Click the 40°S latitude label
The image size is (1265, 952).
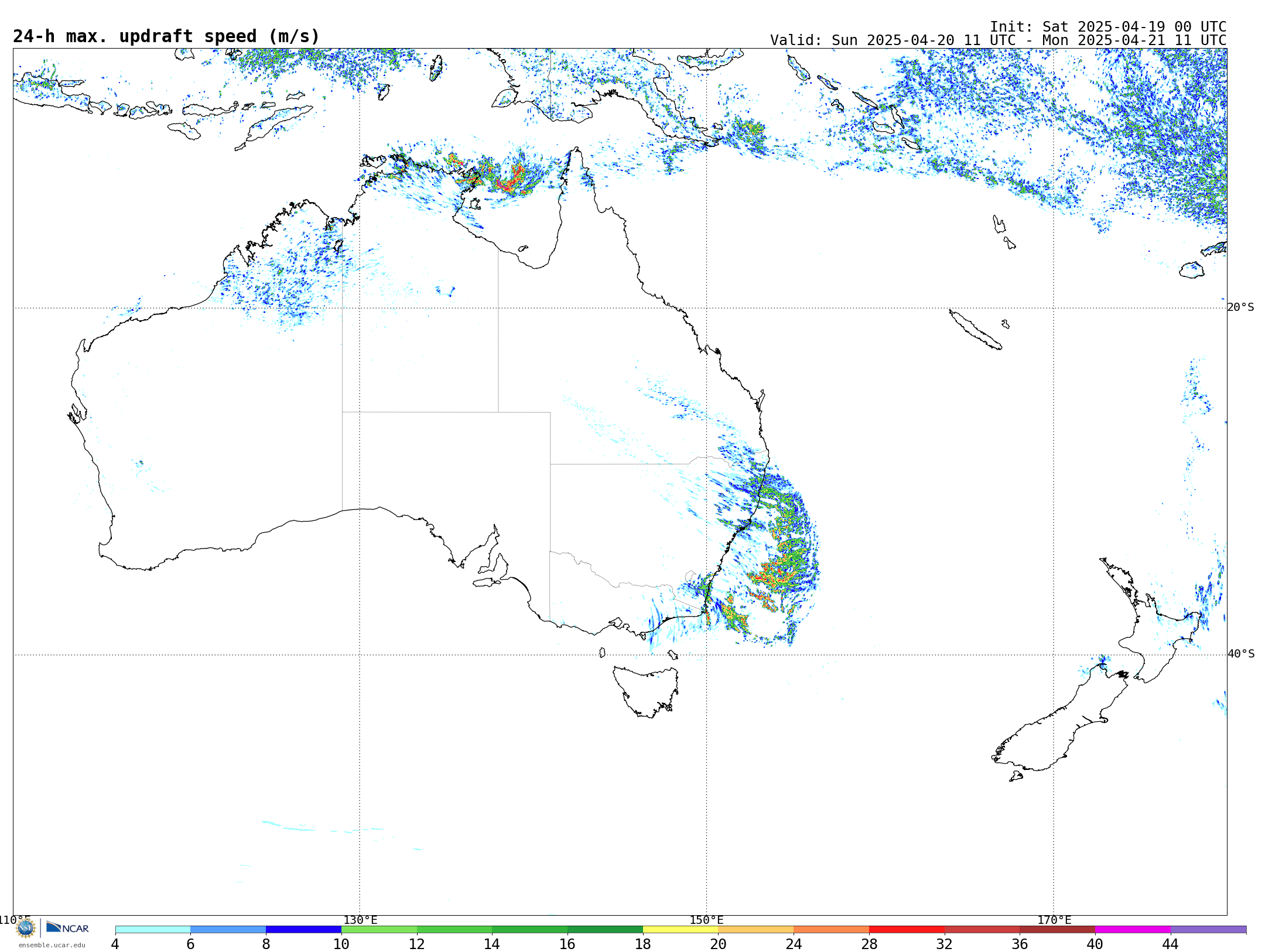pyautogui.click(x=1241, y=654)
